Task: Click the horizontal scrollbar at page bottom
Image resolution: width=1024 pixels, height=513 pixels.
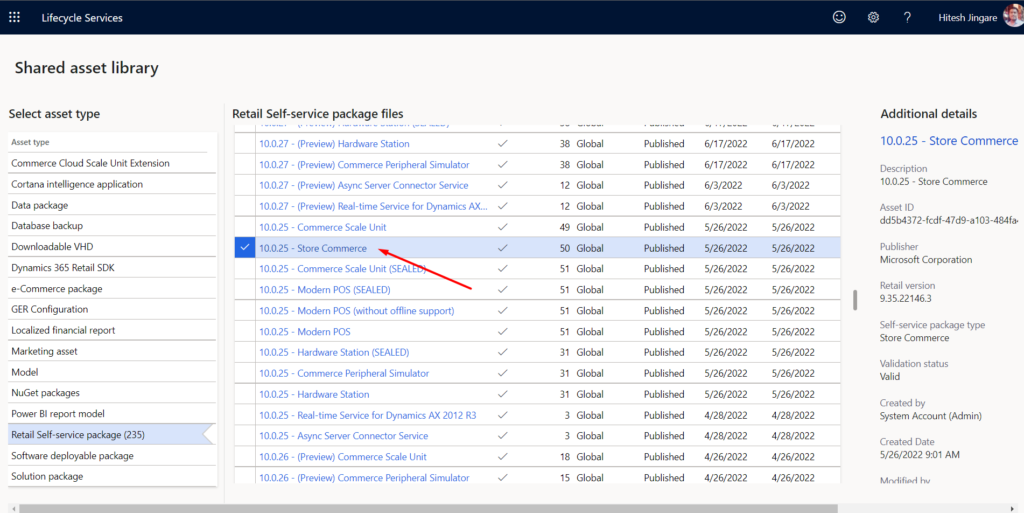Action: [428, 508]
